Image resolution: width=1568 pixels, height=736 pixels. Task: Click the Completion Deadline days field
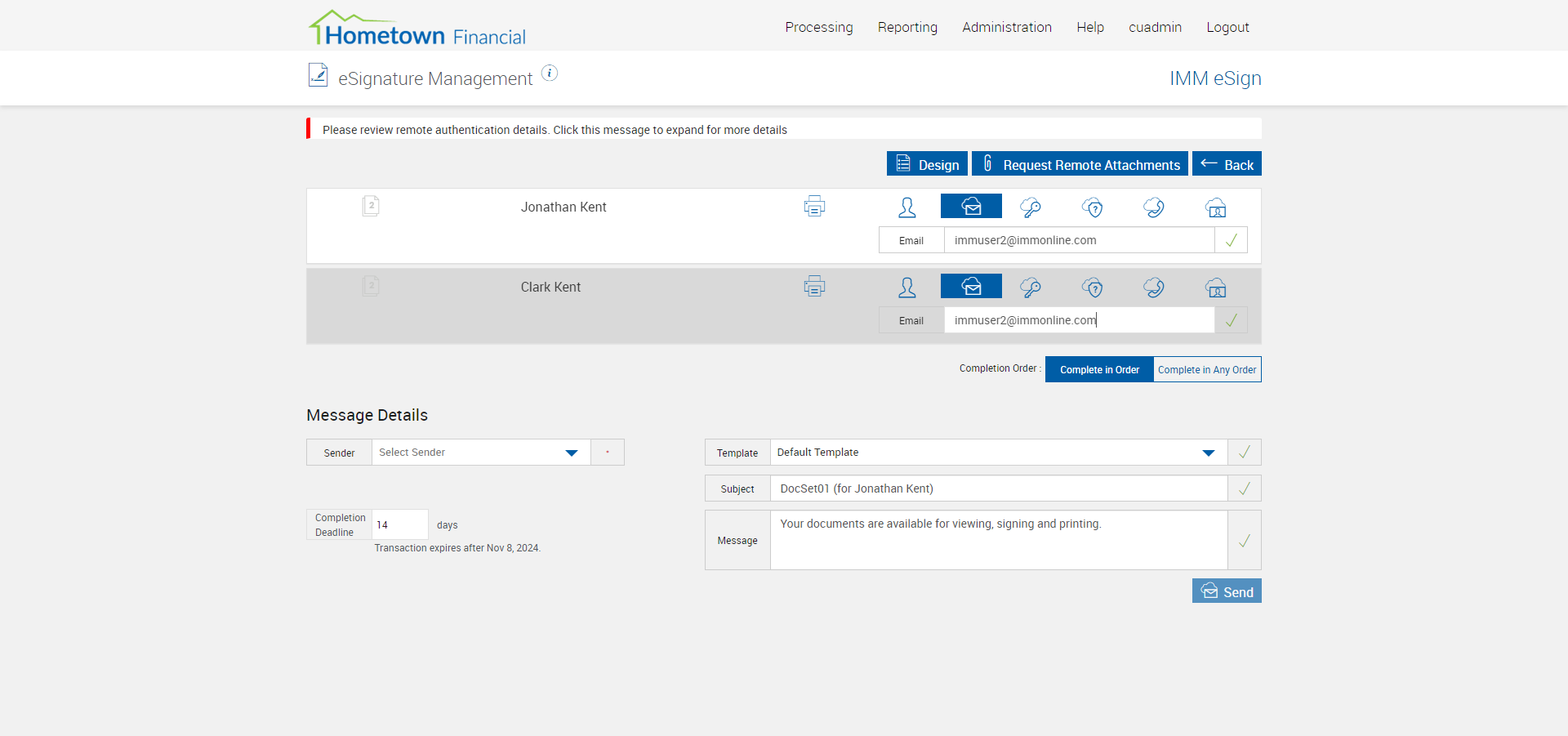pyautogui.click(x=399, y=524)
